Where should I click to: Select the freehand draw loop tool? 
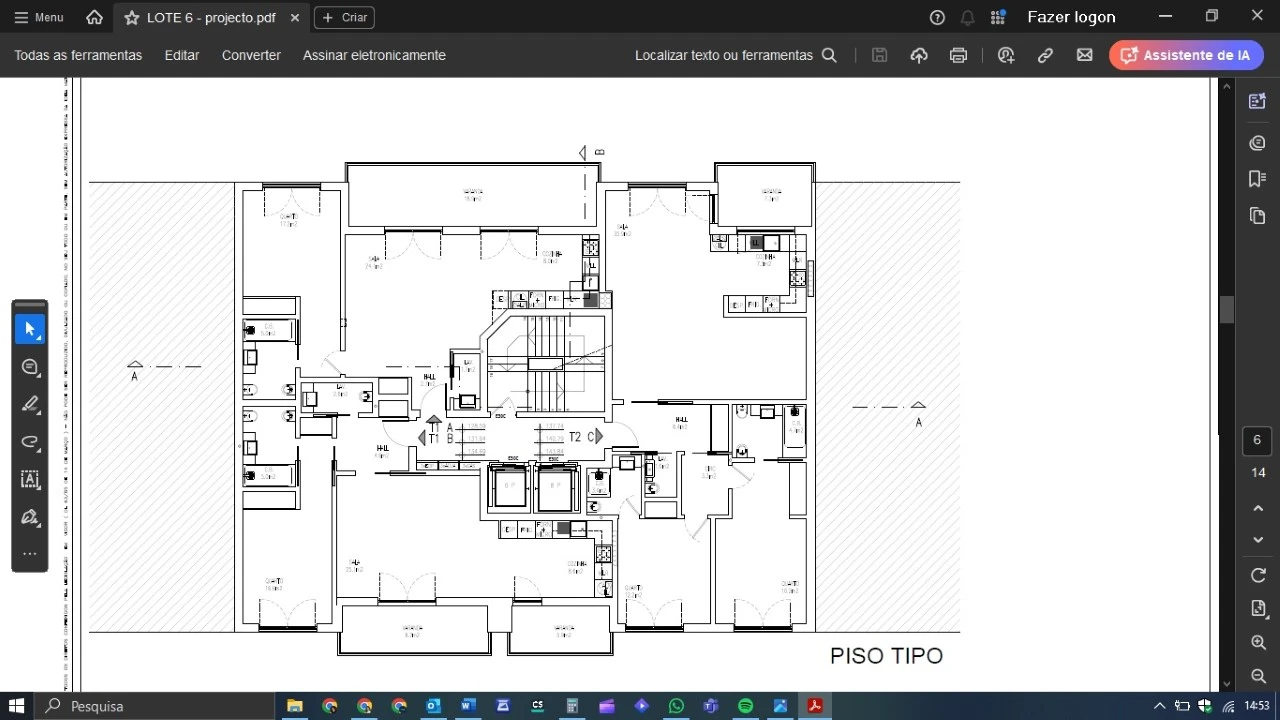tap(30, 442)
